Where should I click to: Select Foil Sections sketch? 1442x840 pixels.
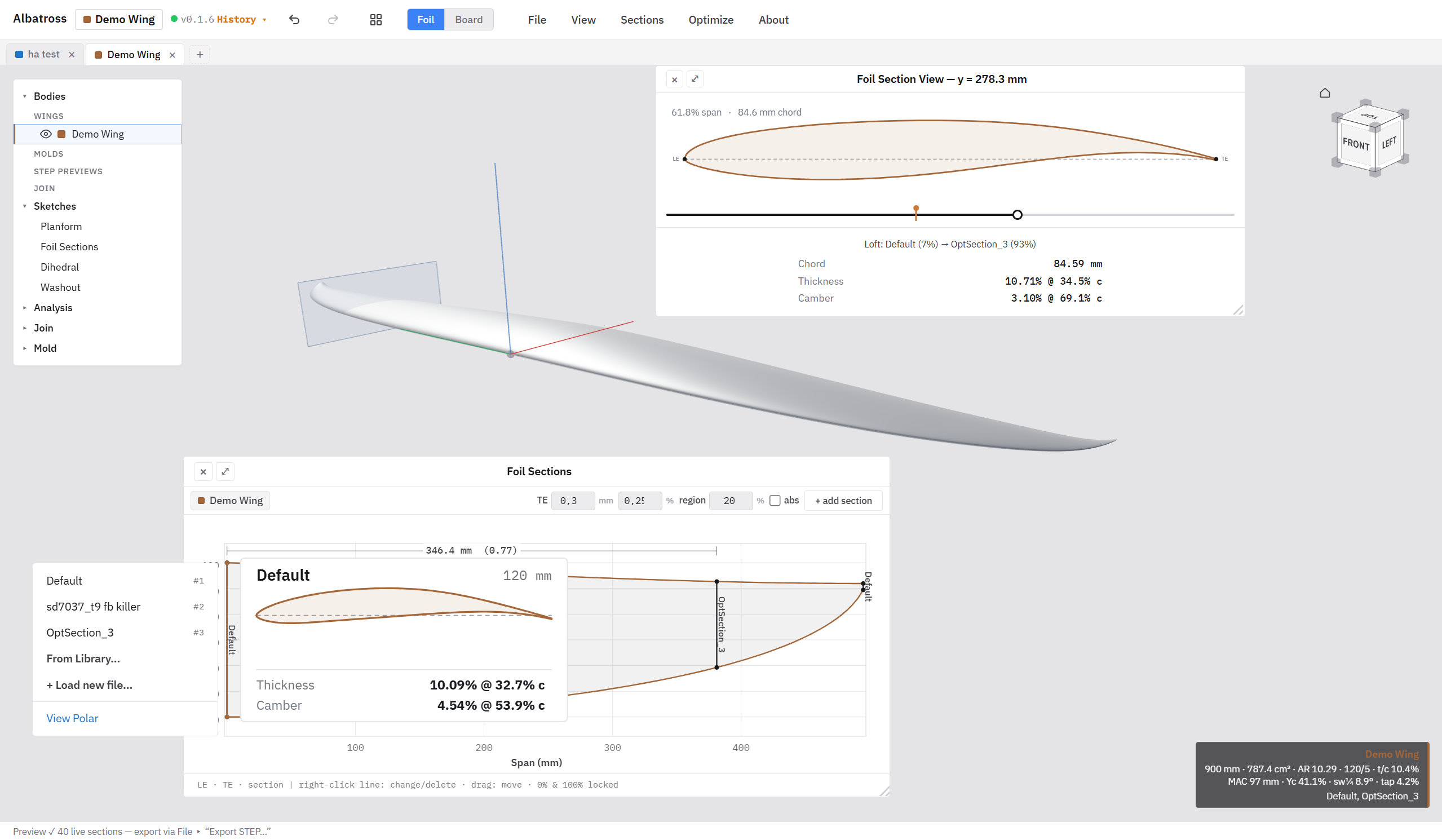[x=69, y=247]
